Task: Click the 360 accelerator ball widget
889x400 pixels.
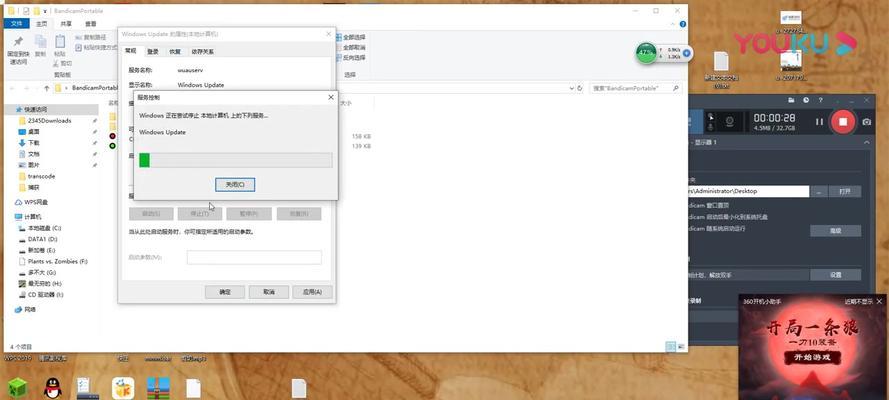Action: click(646, 53)
